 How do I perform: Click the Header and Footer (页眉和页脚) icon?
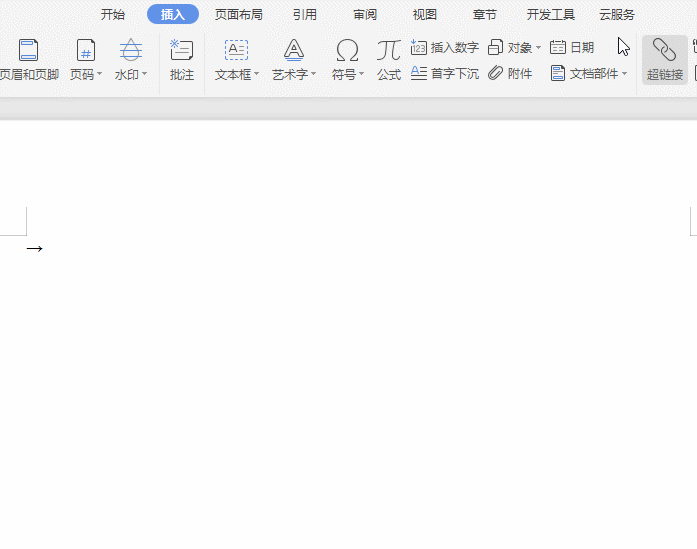28,51
